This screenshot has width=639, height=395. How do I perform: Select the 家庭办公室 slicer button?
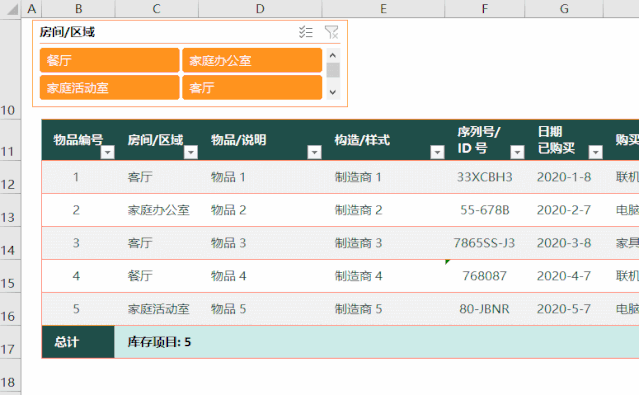[x=252, y=60]
